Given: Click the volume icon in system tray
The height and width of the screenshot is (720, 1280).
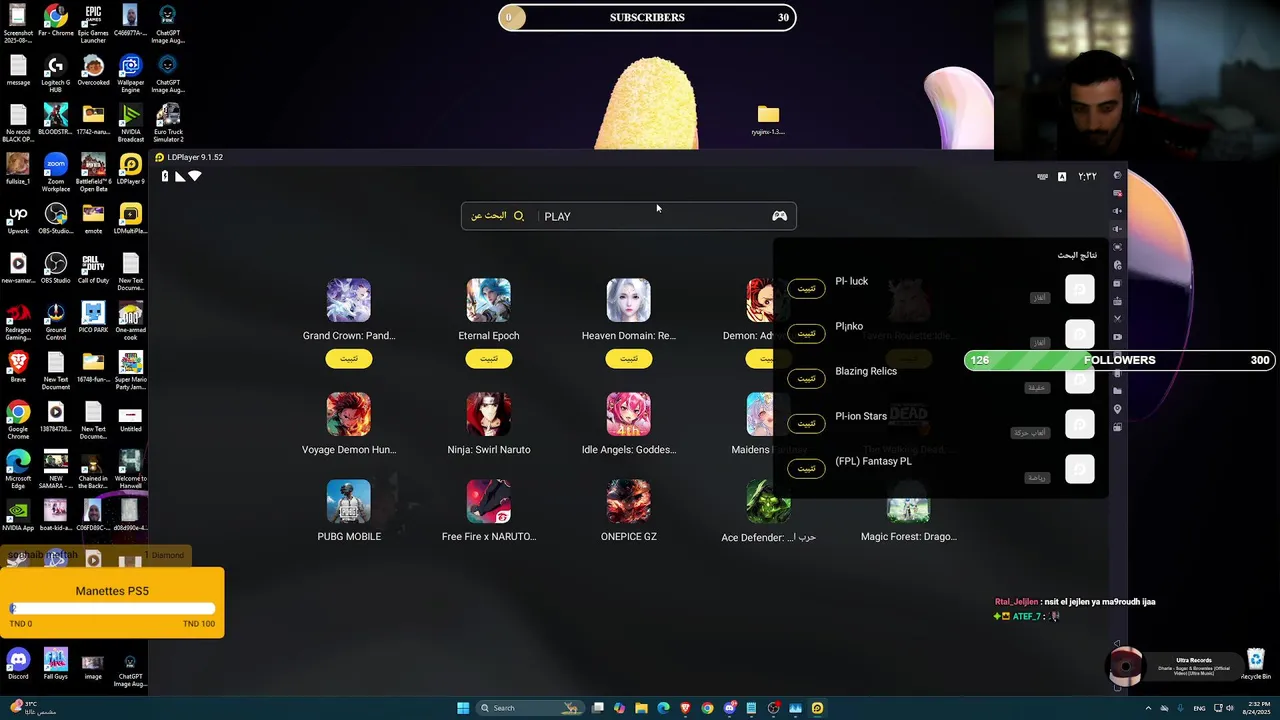Looking at the screenshot, I should coord(1229,708).
